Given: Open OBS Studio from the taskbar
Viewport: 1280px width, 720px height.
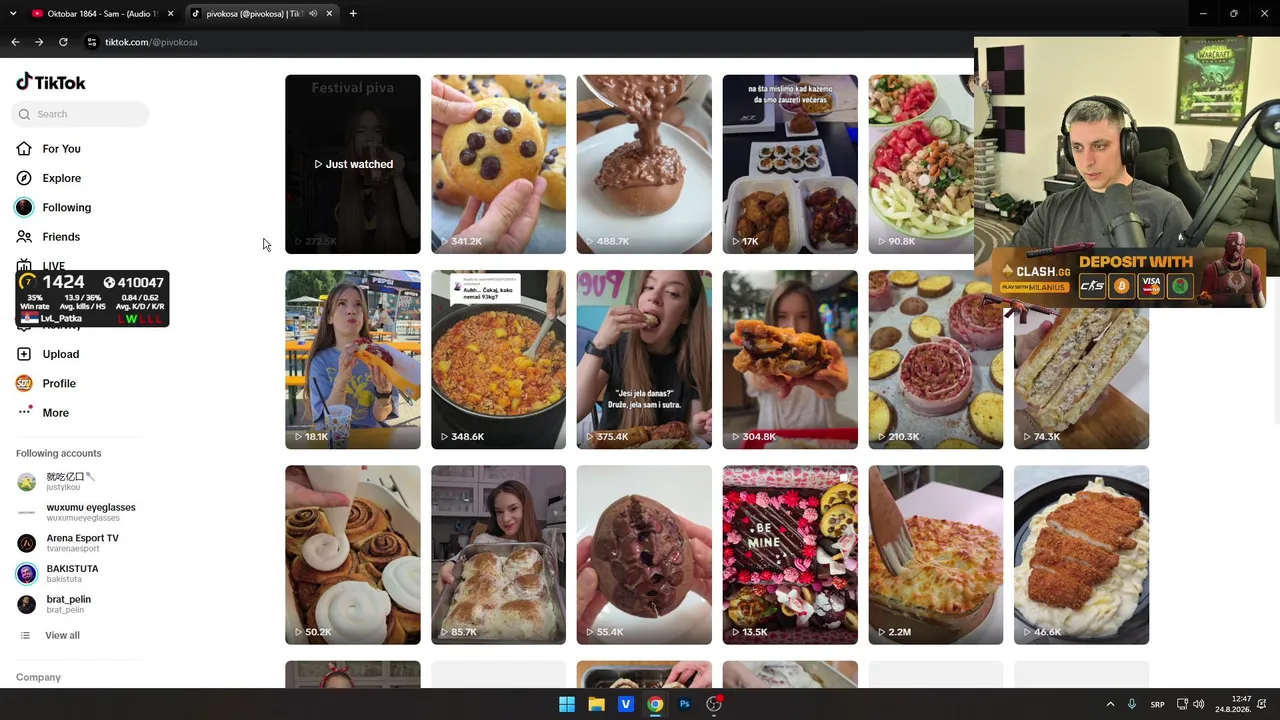Looking at the screenshot, I should [714, 704].
